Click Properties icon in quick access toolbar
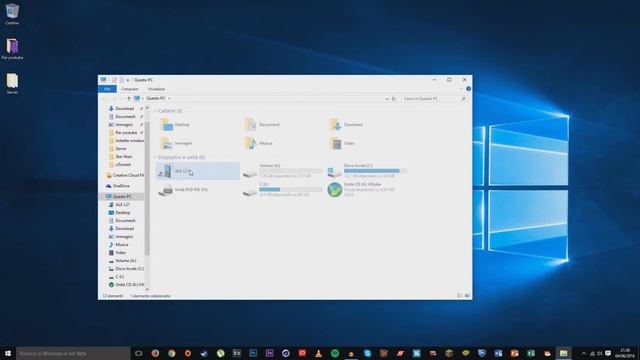640x360 pixels. (x=114, y=80)
